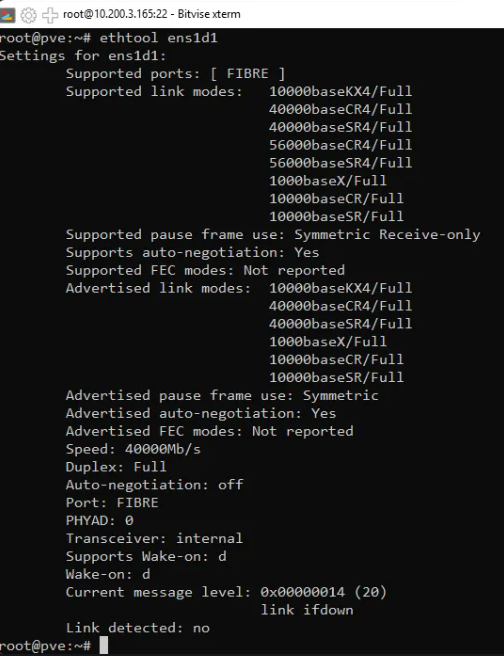Click the window title text root@10.200.3.165:22

115,14
